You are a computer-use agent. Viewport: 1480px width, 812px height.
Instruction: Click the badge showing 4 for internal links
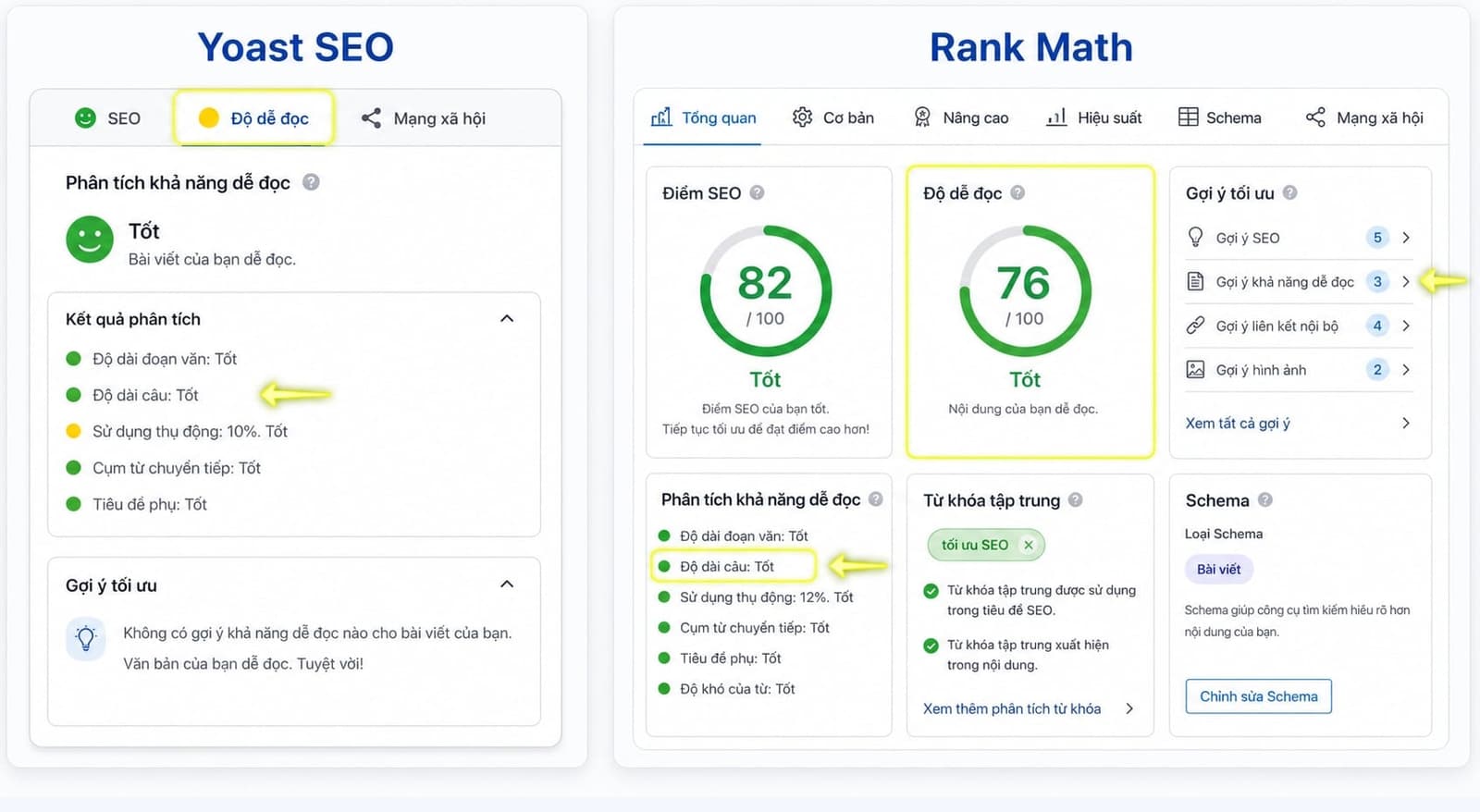(1377, 326)
